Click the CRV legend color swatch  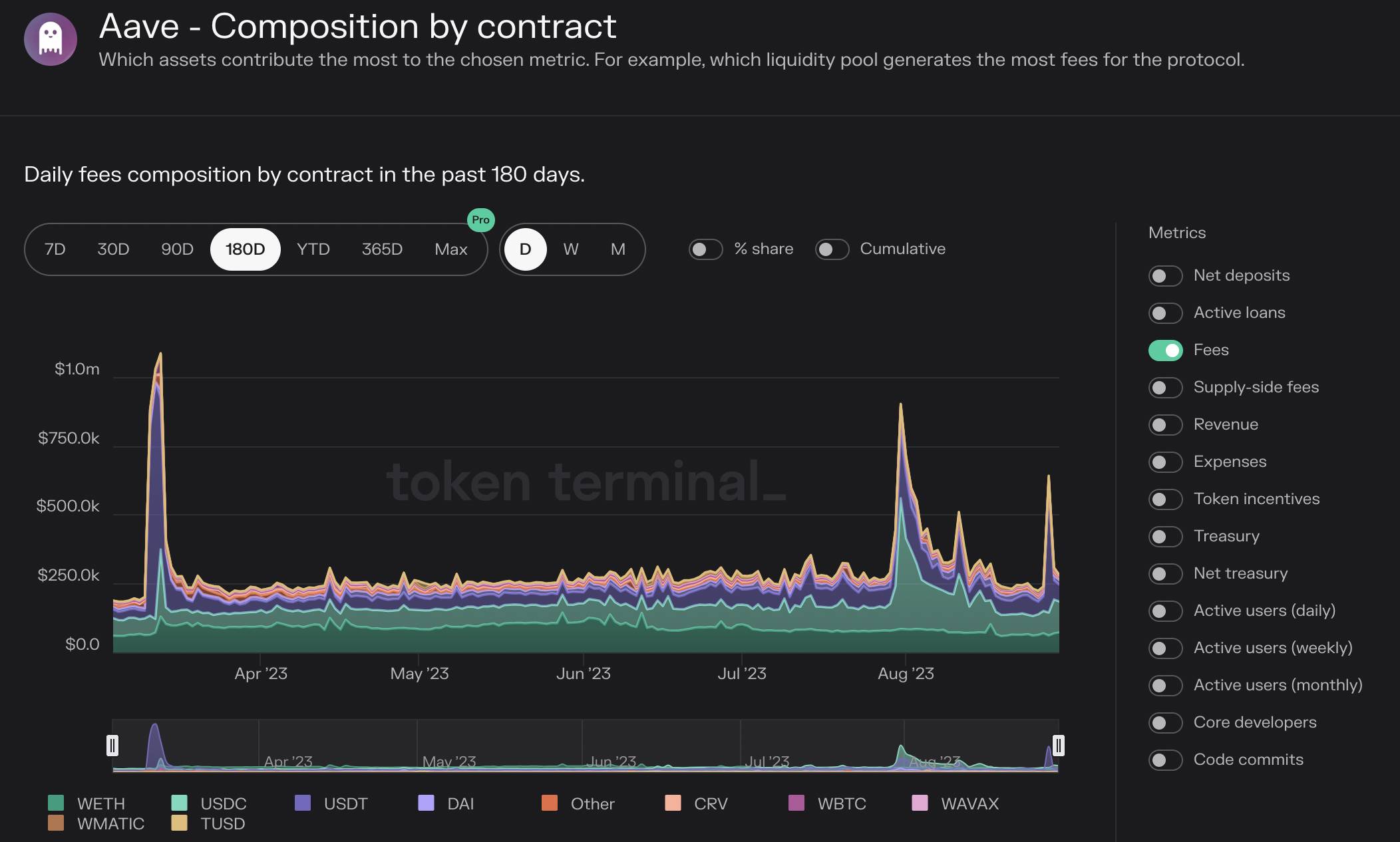673,803
